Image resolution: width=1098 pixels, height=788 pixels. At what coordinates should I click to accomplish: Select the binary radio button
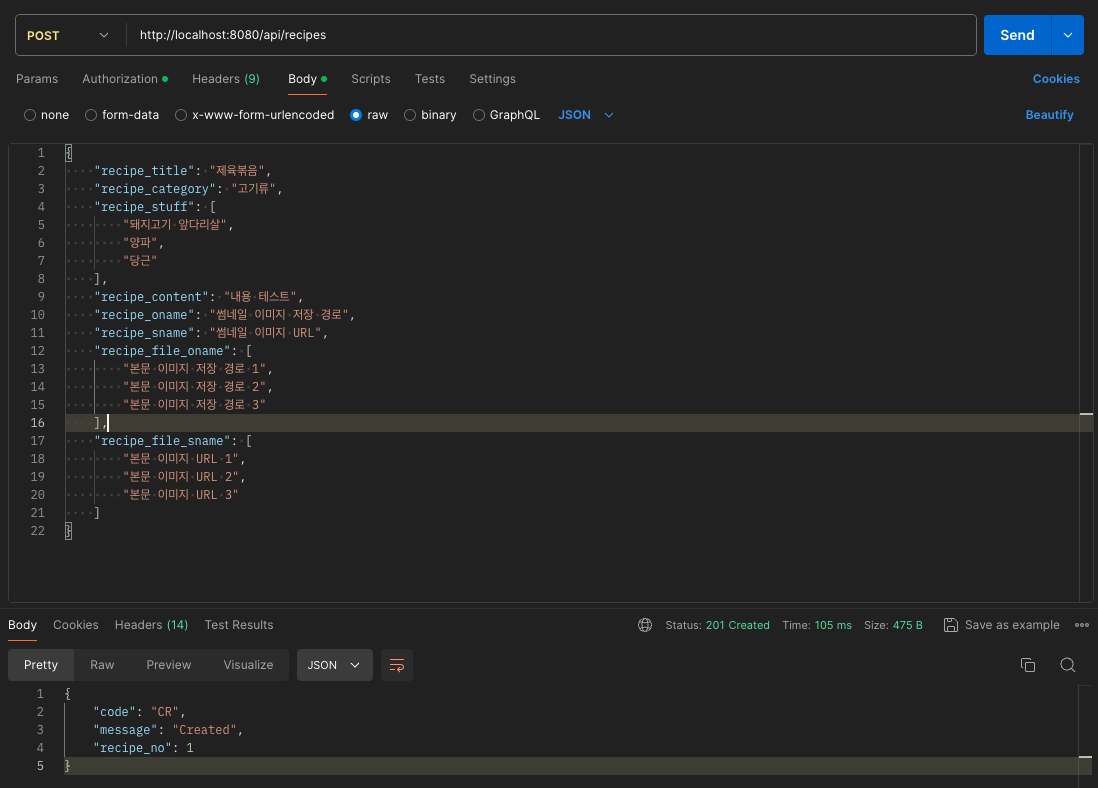tap(410, 115)
